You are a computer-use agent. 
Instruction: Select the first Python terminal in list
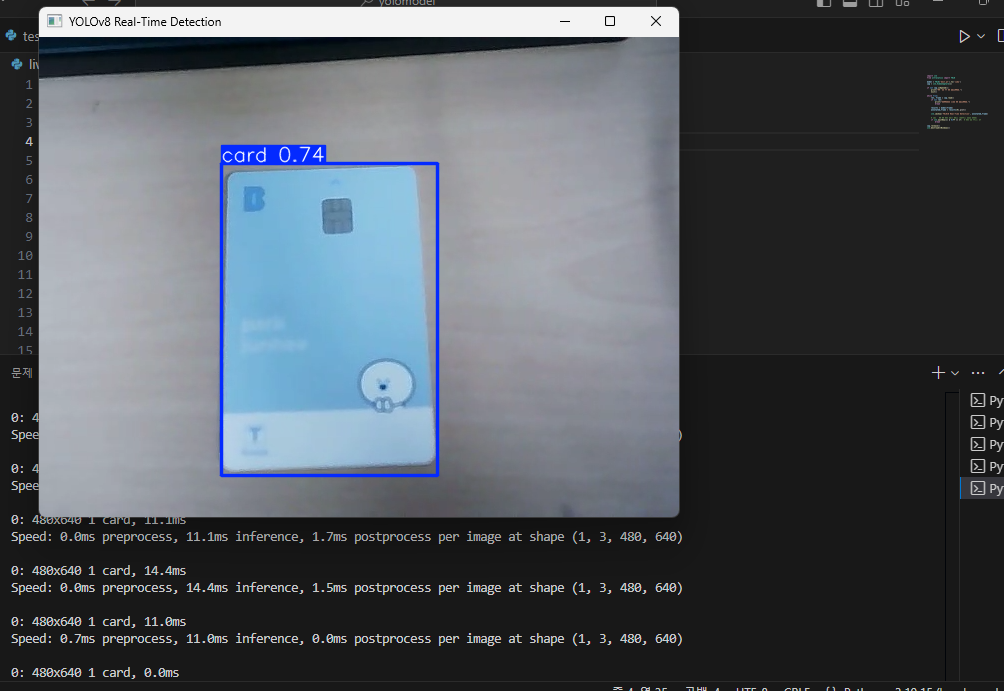(x=985, y=400)
